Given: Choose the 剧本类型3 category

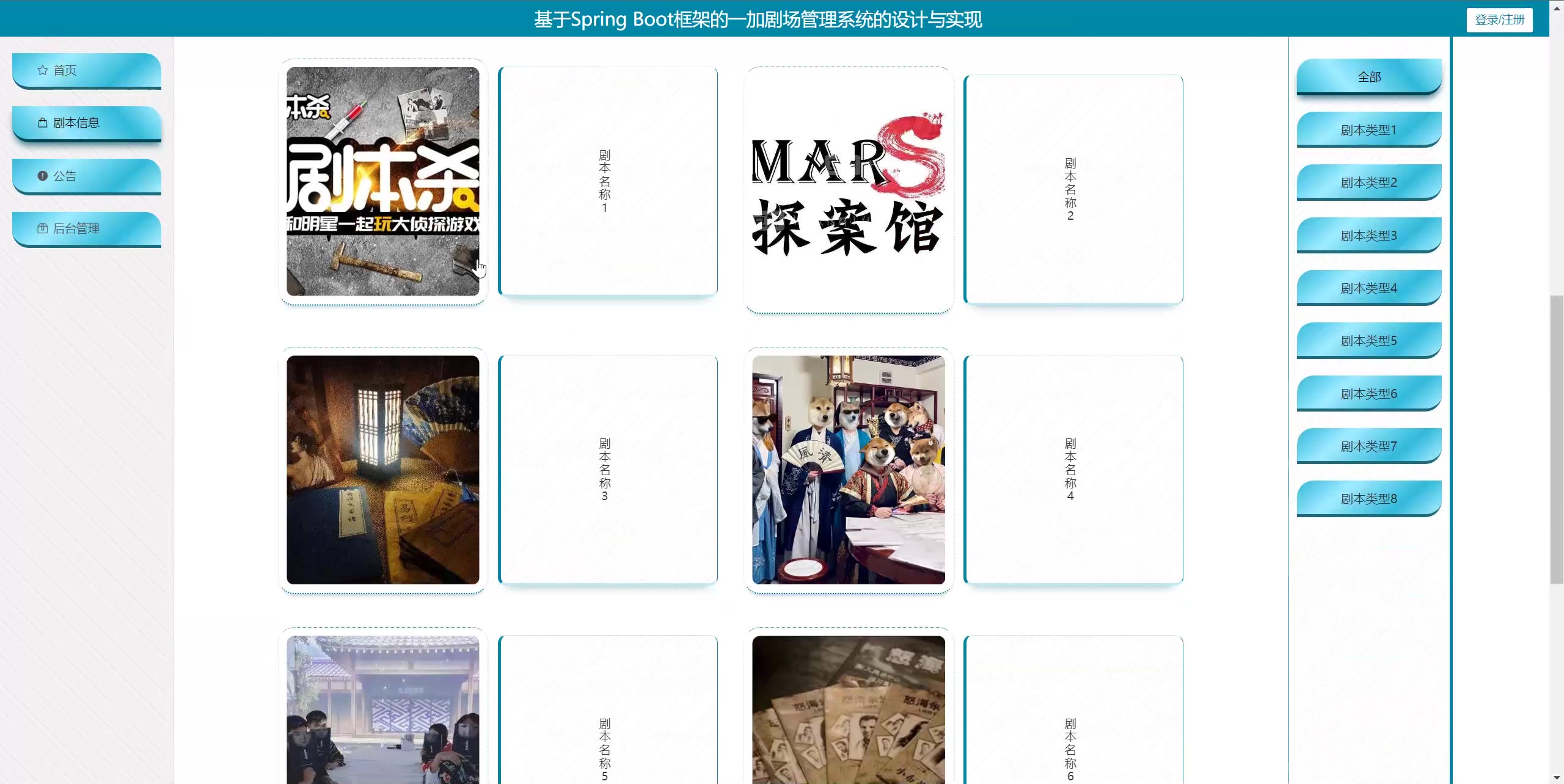Looking at the screenshot, I should click(1368, 235).
